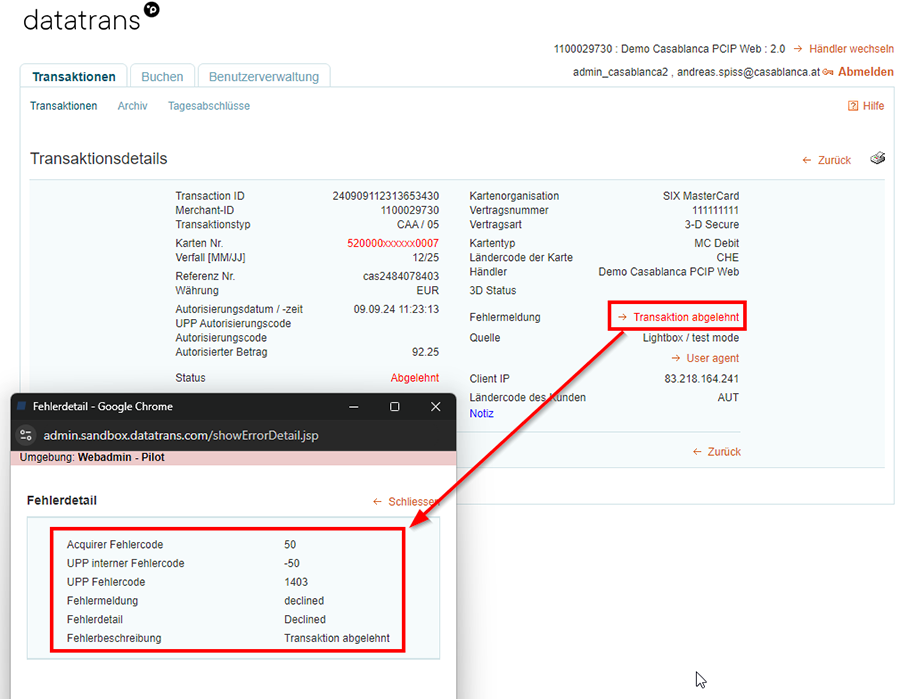The image size is (900, 699).
Task: Click the datatrans logo
Action: point(90,17)
